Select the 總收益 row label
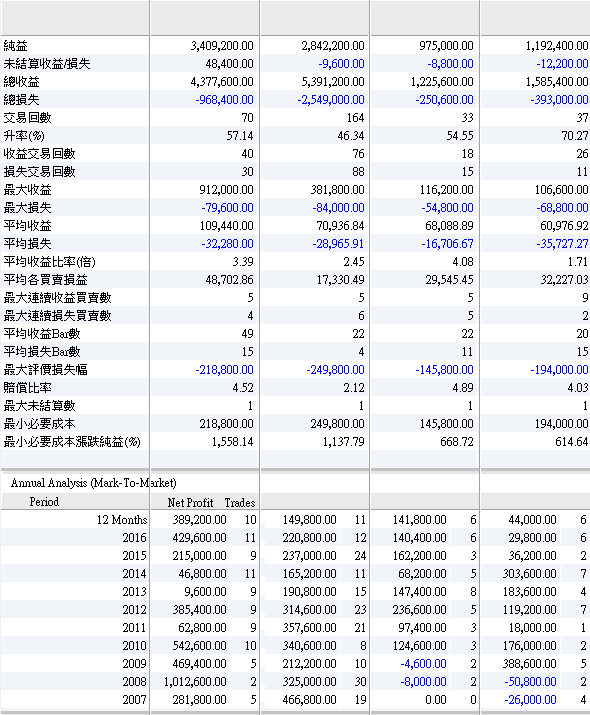Screen dimensions: 590x715 point(21,82)
